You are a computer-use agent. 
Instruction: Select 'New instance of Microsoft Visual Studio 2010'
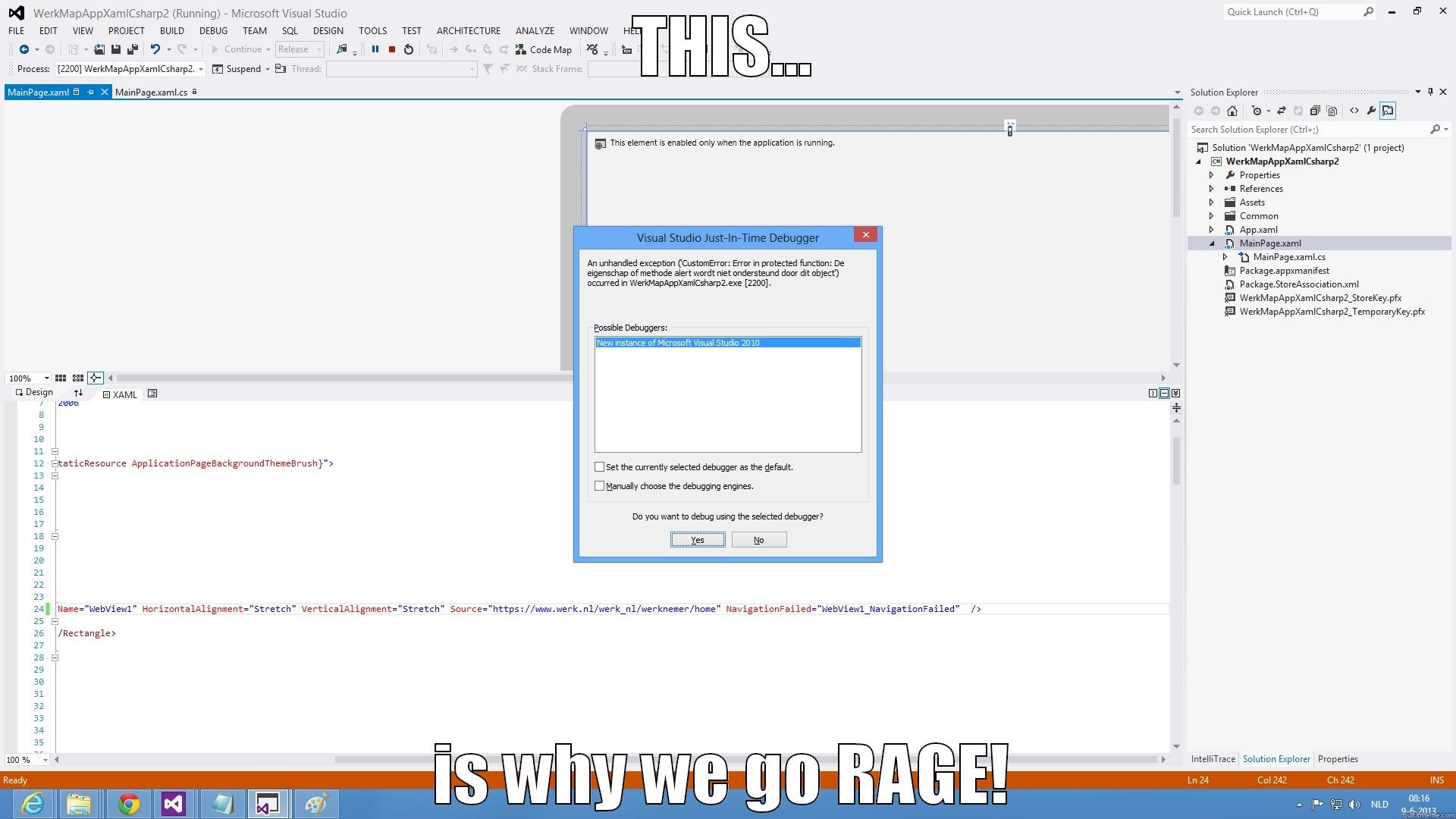(x=728, y=343)
